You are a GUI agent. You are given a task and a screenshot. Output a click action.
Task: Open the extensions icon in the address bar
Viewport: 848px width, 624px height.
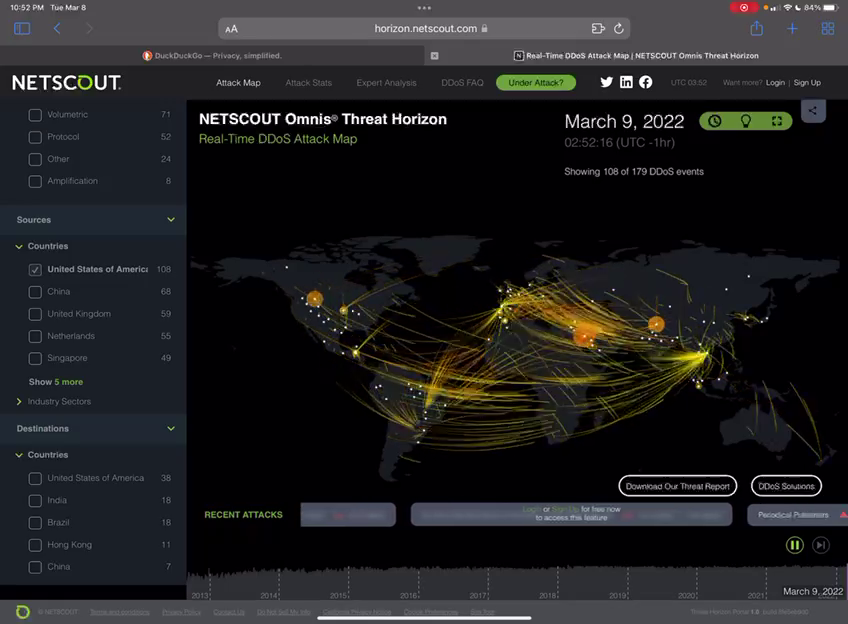pos(598,29)
